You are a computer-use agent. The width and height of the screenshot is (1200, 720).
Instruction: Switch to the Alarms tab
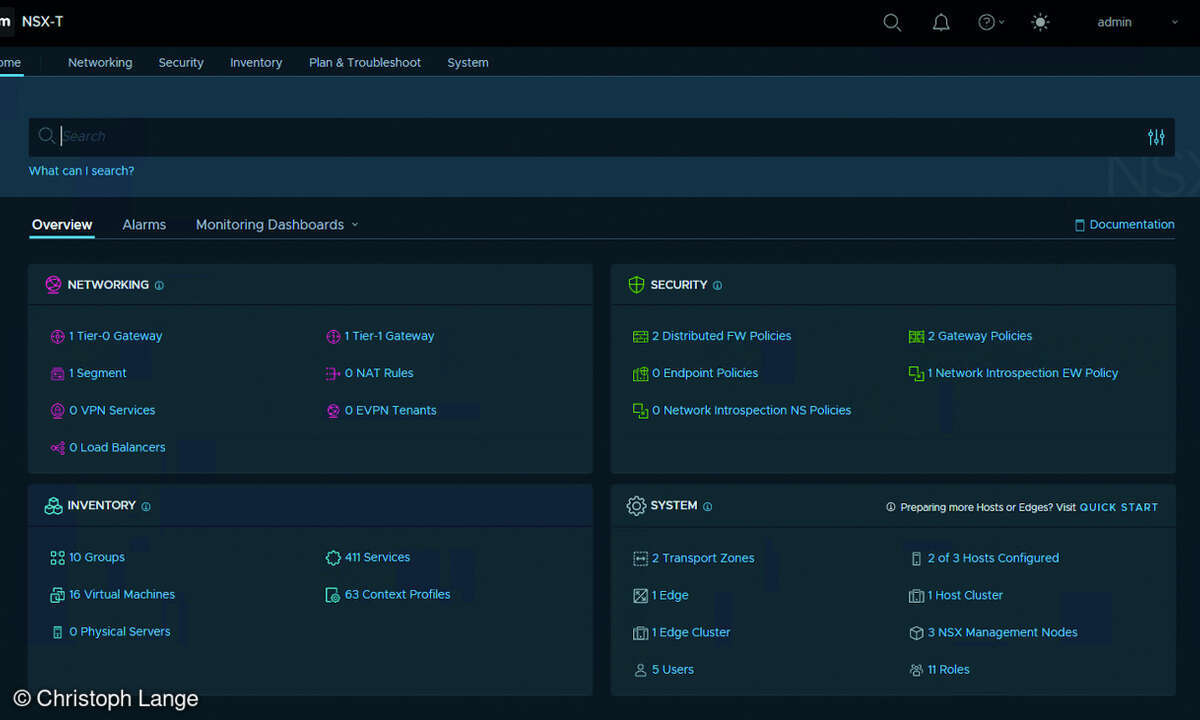coord(144,225)
